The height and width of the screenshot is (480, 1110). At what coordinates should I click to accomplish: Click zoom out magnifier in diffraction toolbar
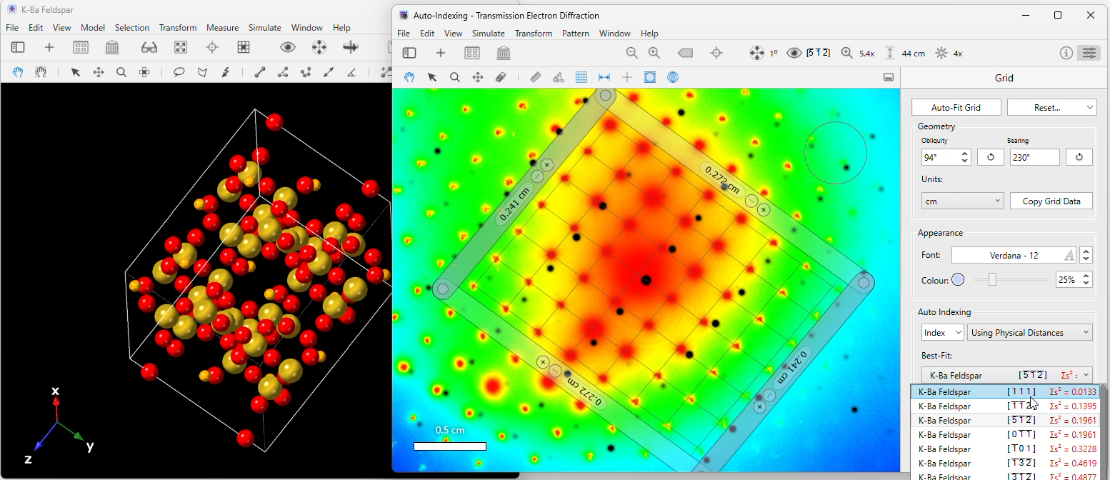click(631, 53)
